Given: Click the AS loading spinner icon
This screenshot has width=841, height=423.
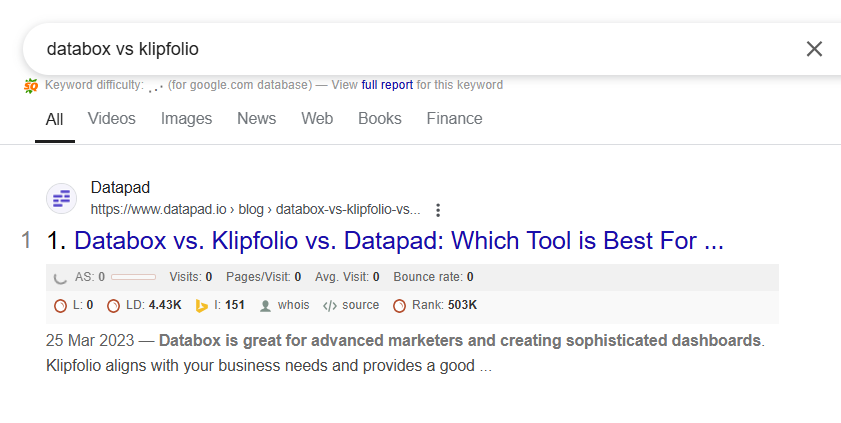Looking at the screenshot, I should tap(60, 278).
